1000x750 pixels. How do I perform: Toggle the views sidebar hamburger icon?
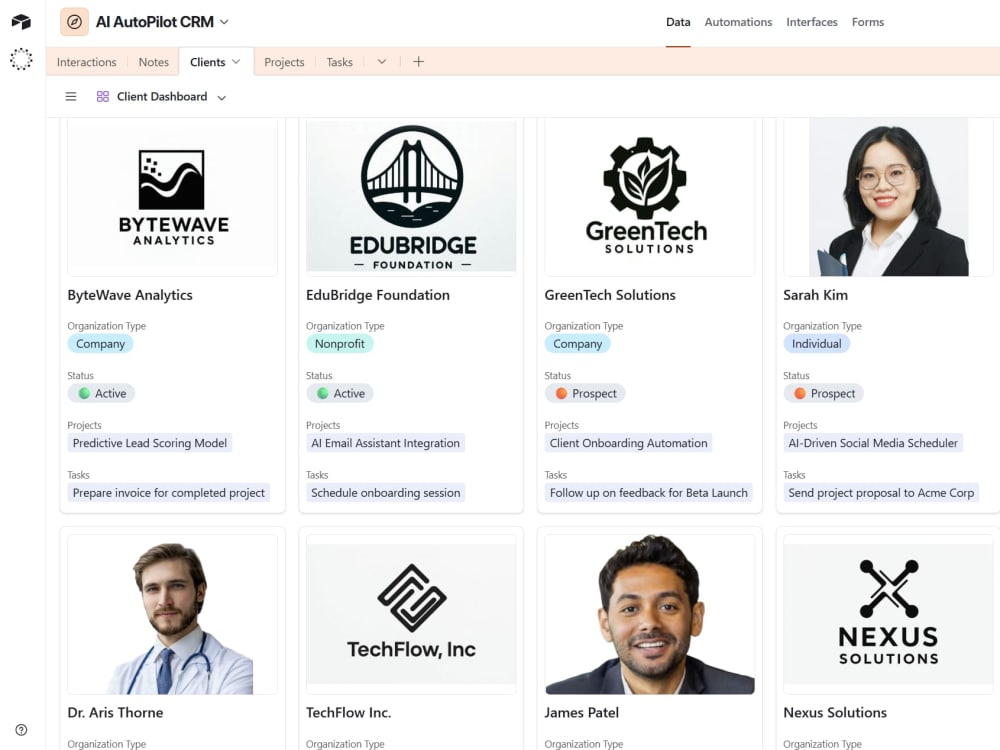(71, 96)
